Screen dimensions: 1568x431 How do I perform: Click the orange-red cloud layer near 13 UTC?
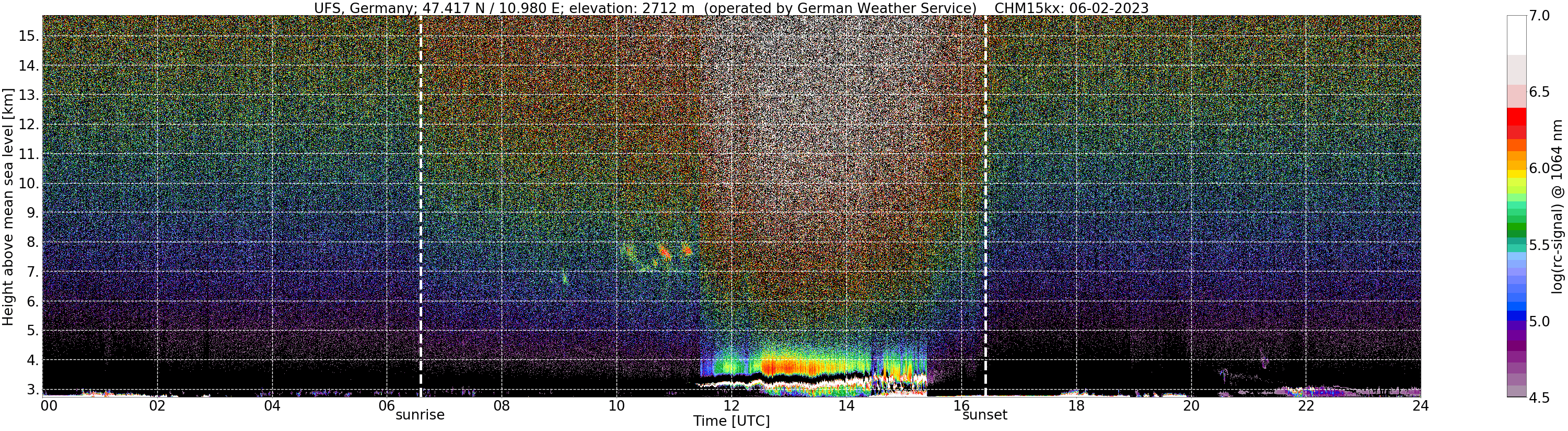click(x=791, y=367)
